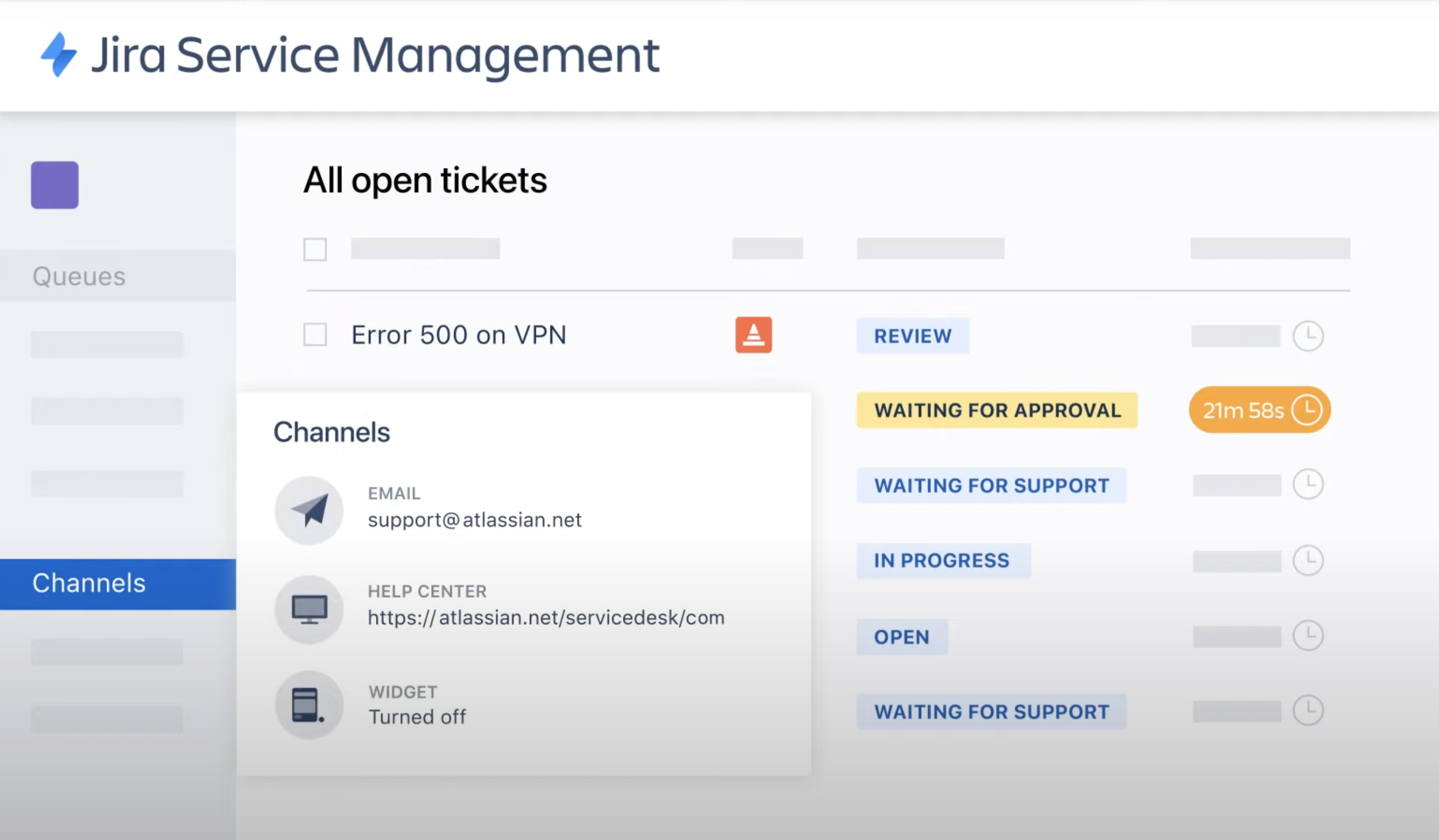Check the Error 500 on VPN checkbox
Image resolution: width=1439 pixels, height=840 pixels.
point(315,335)
